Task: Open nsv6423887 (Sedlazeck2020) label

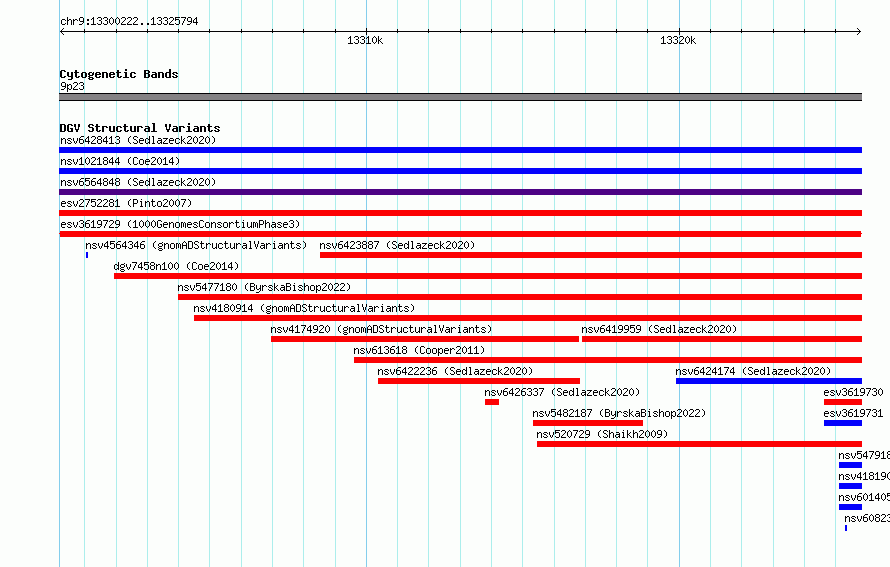Action: [397, 245]
